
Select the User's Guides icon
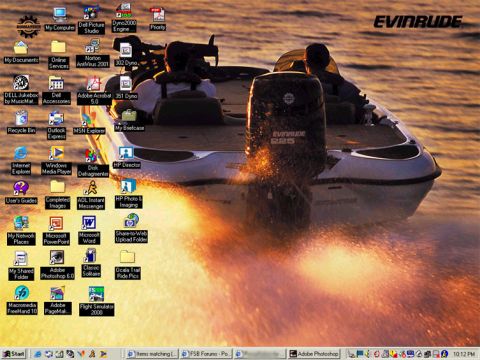tap(21, 192)
